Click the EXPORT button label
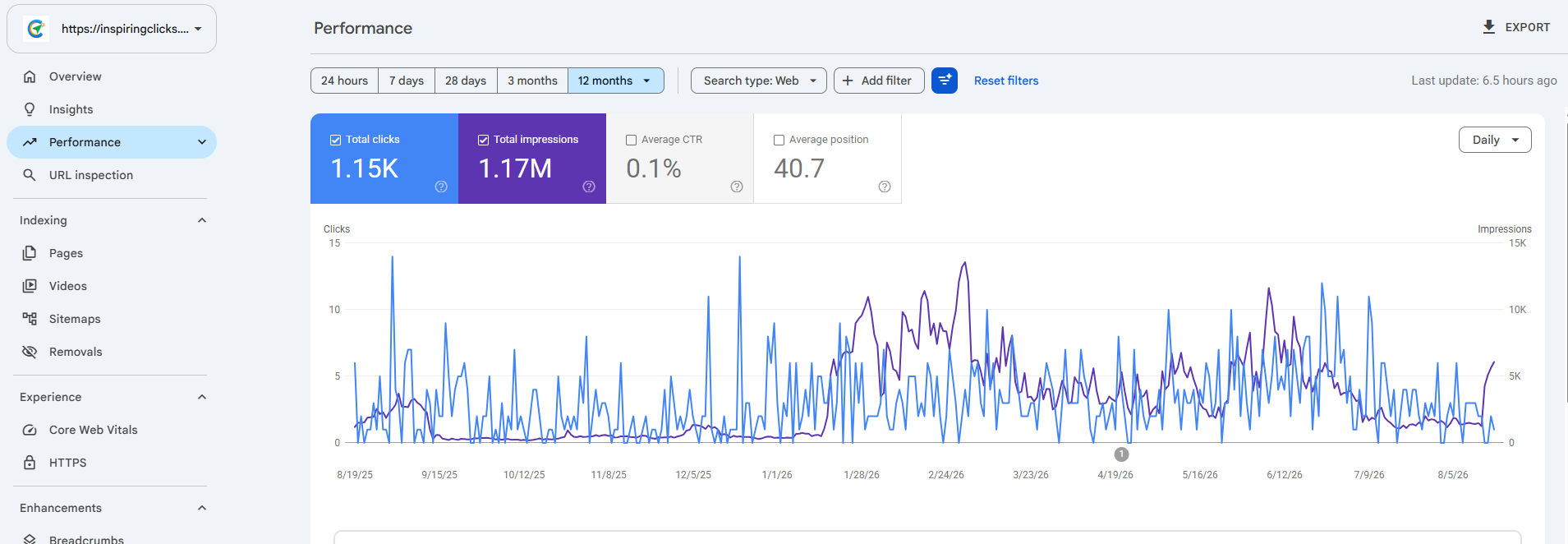Viewport: 1568px width, 544px height. coord(1528,27)
